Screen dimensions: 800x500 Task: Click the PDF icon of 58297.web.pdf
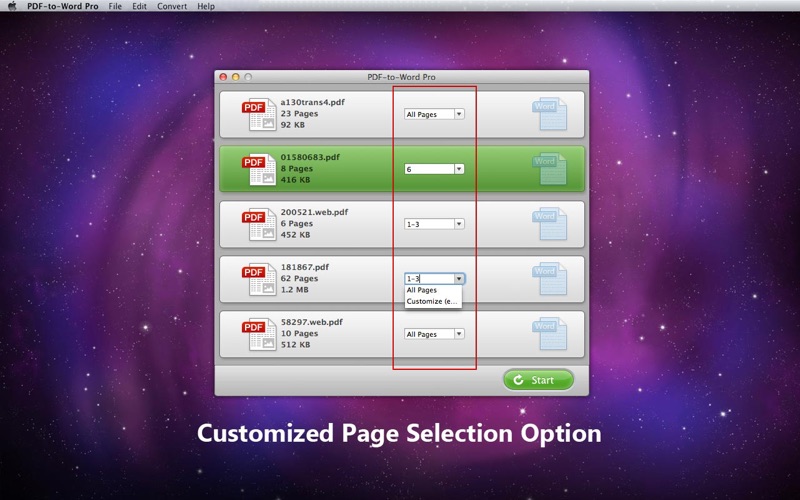click(x=259, y=334)
